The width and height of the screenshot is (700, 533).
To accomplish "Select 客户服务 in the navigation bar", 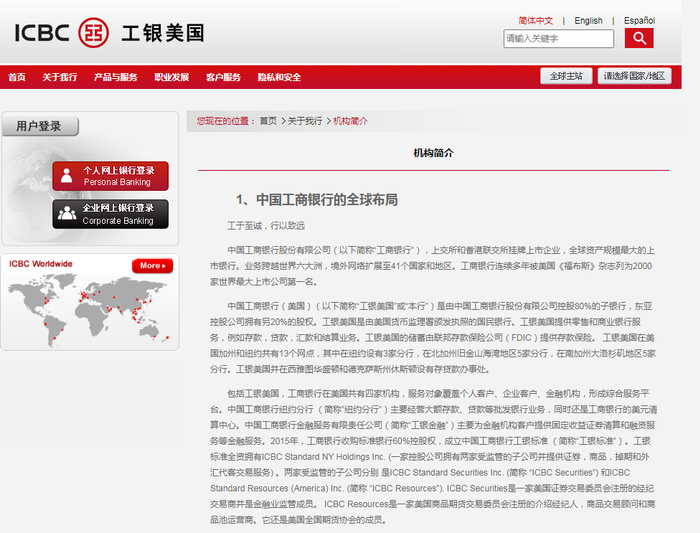I will pos(224,77).
